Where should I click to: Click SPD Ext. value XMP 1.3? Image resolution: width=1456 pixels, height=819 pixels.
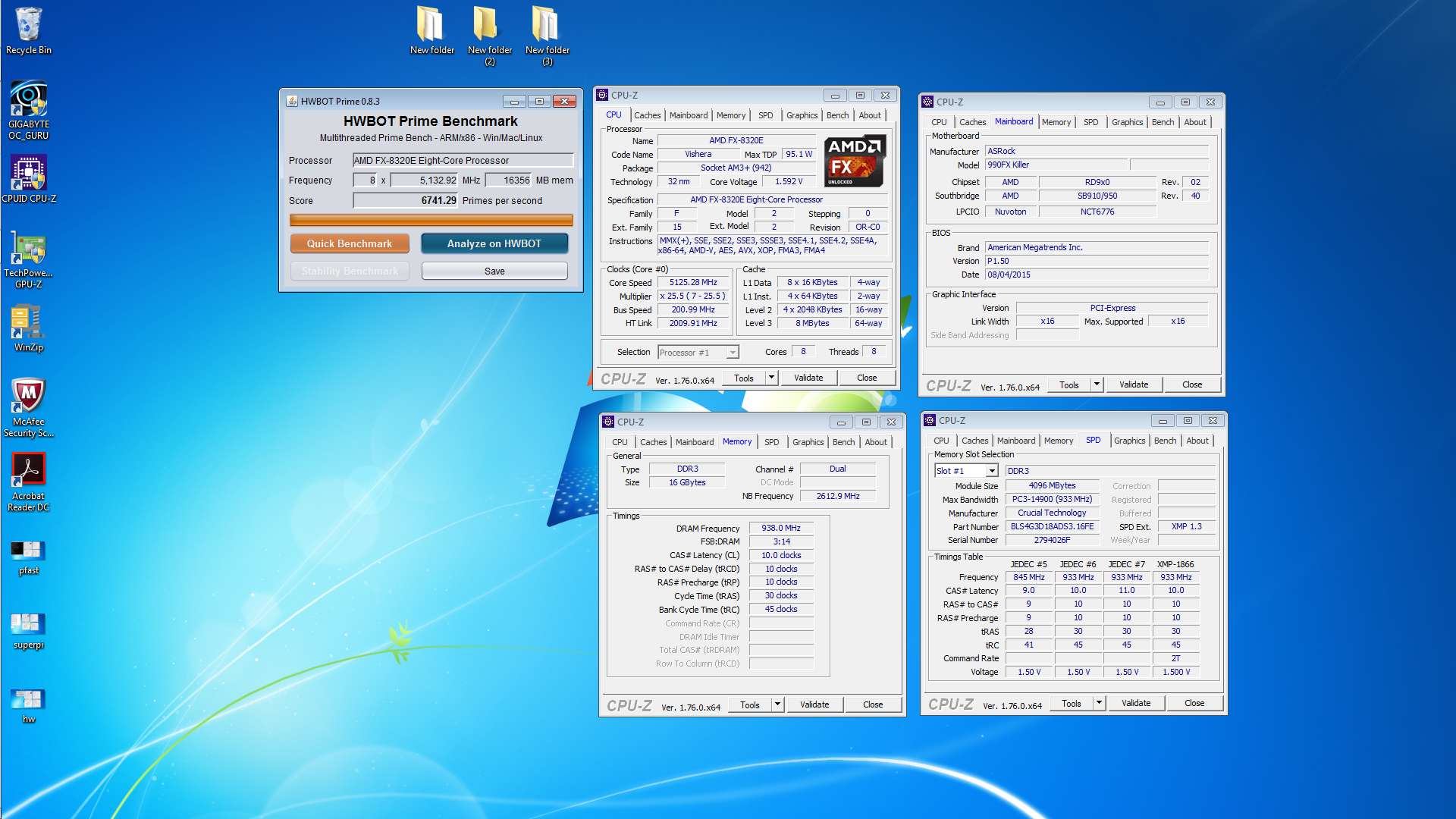coord(1186,526)
